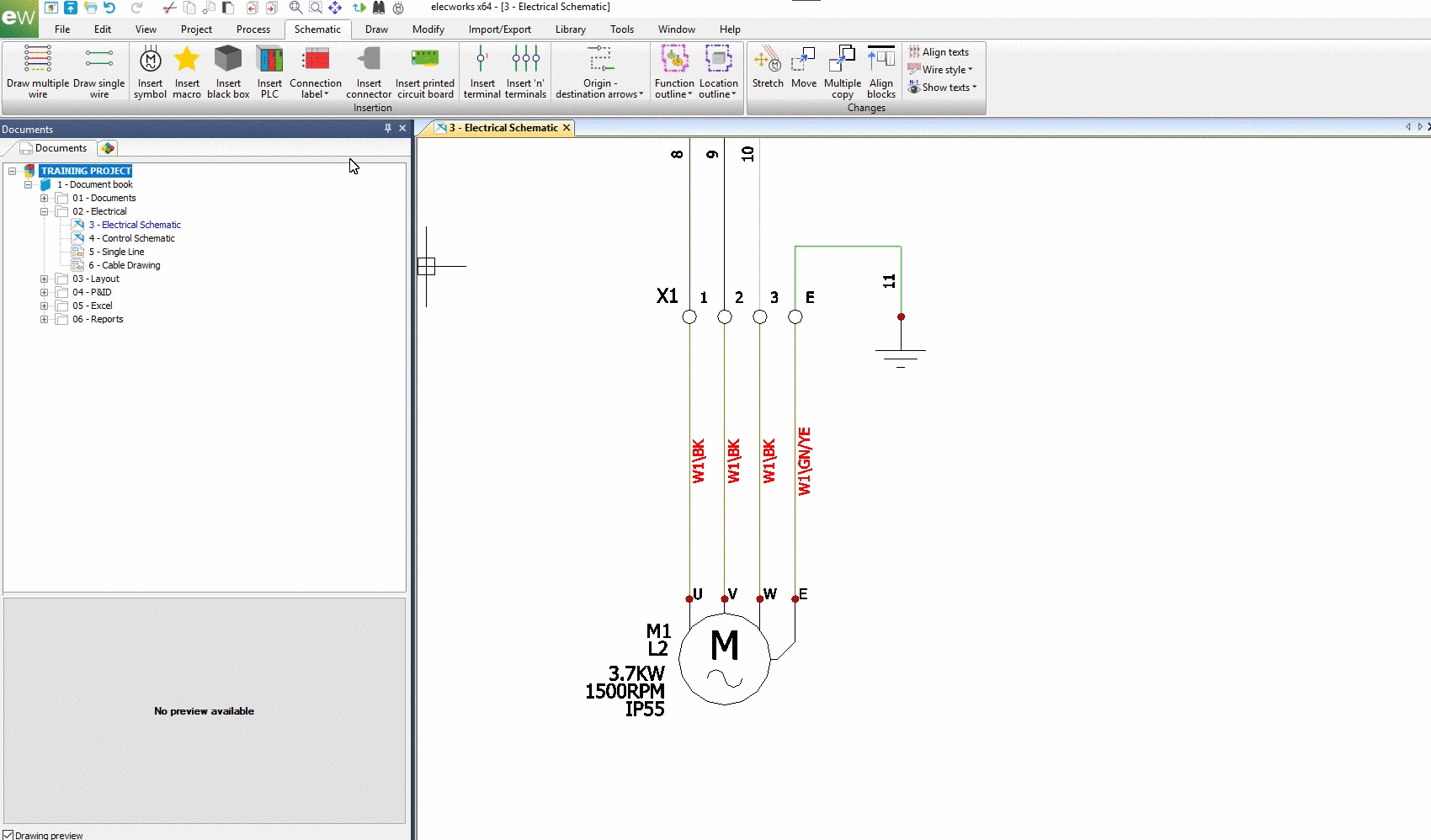Click the motor M symbol in schematic

click(724, 659)
